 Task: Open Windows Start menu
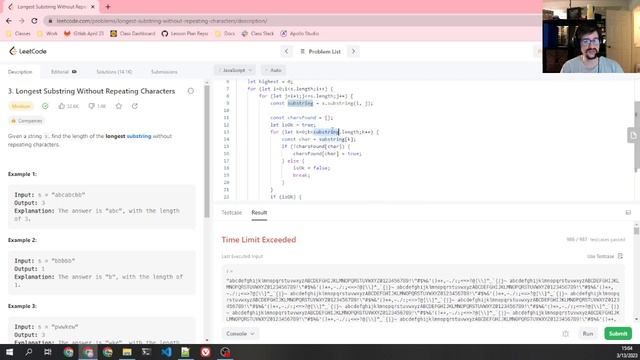point(9,352)
